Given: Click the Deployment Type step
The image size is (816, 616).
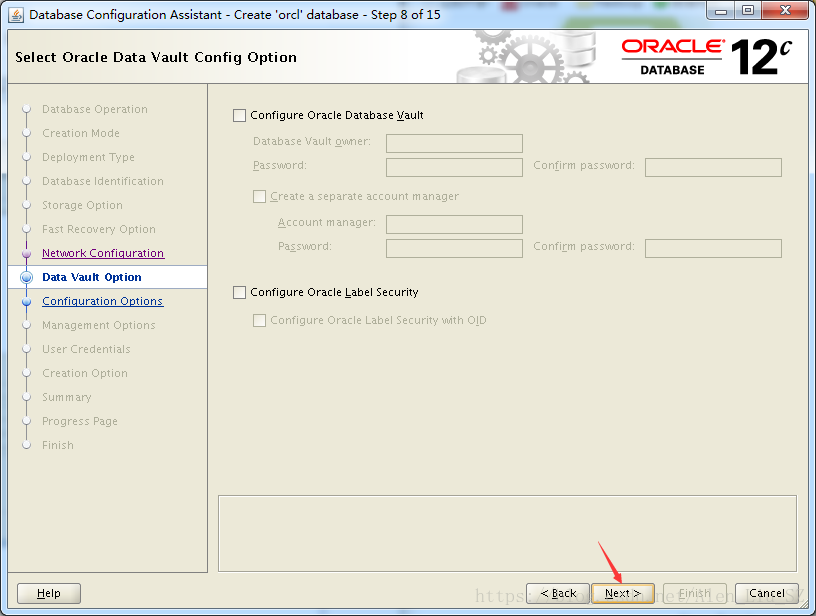Looking at the screenshot, I should pos(88,157).
